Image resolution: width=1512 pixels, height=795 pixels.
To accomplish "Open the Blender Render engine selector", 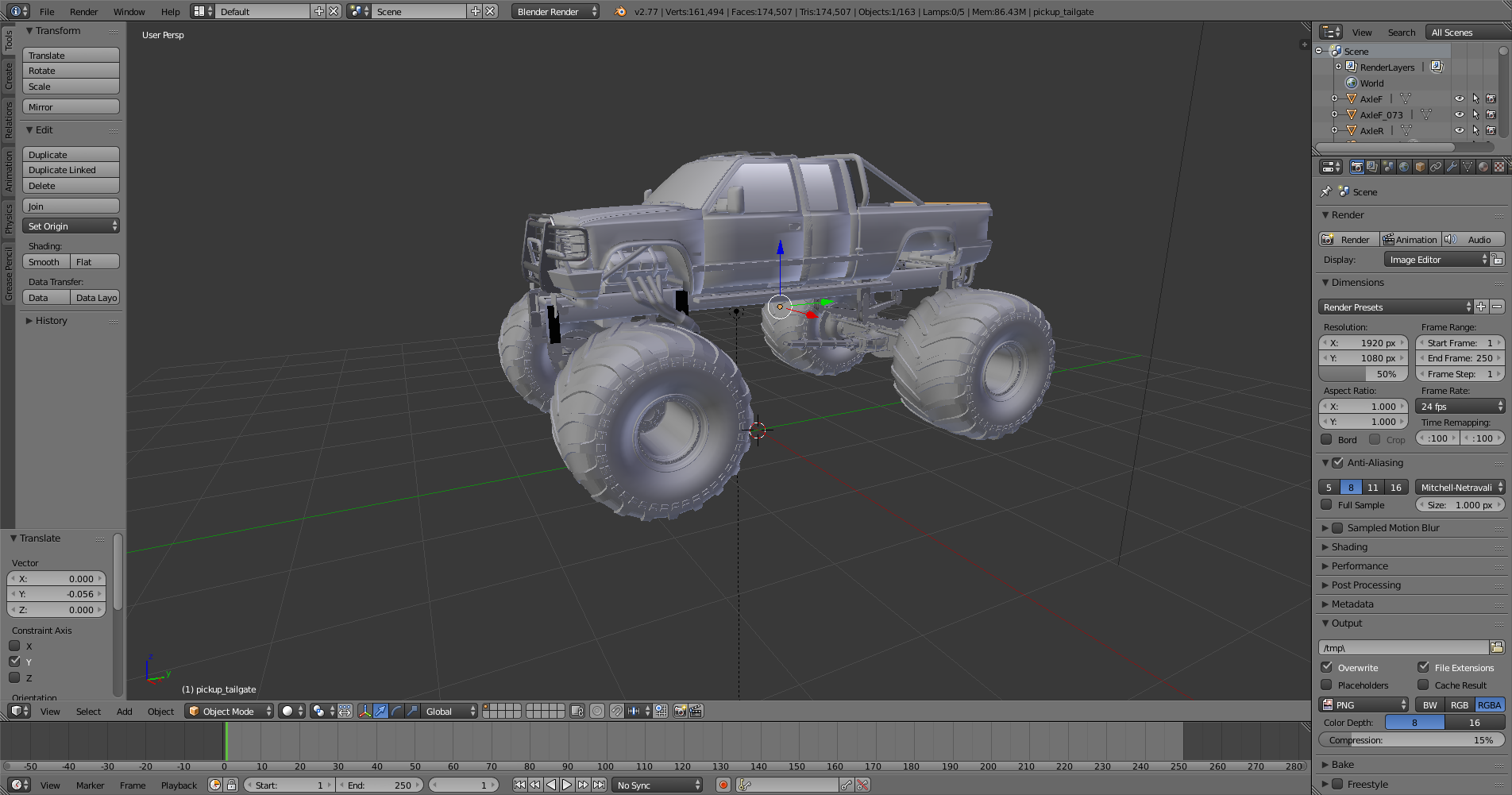I will (x=555, y=11).
